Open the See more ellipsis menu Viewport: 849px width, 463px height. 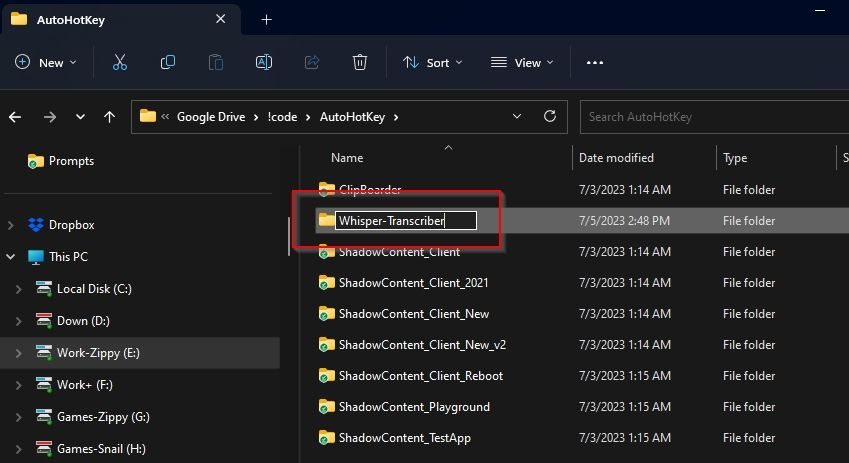pos(595,62)
